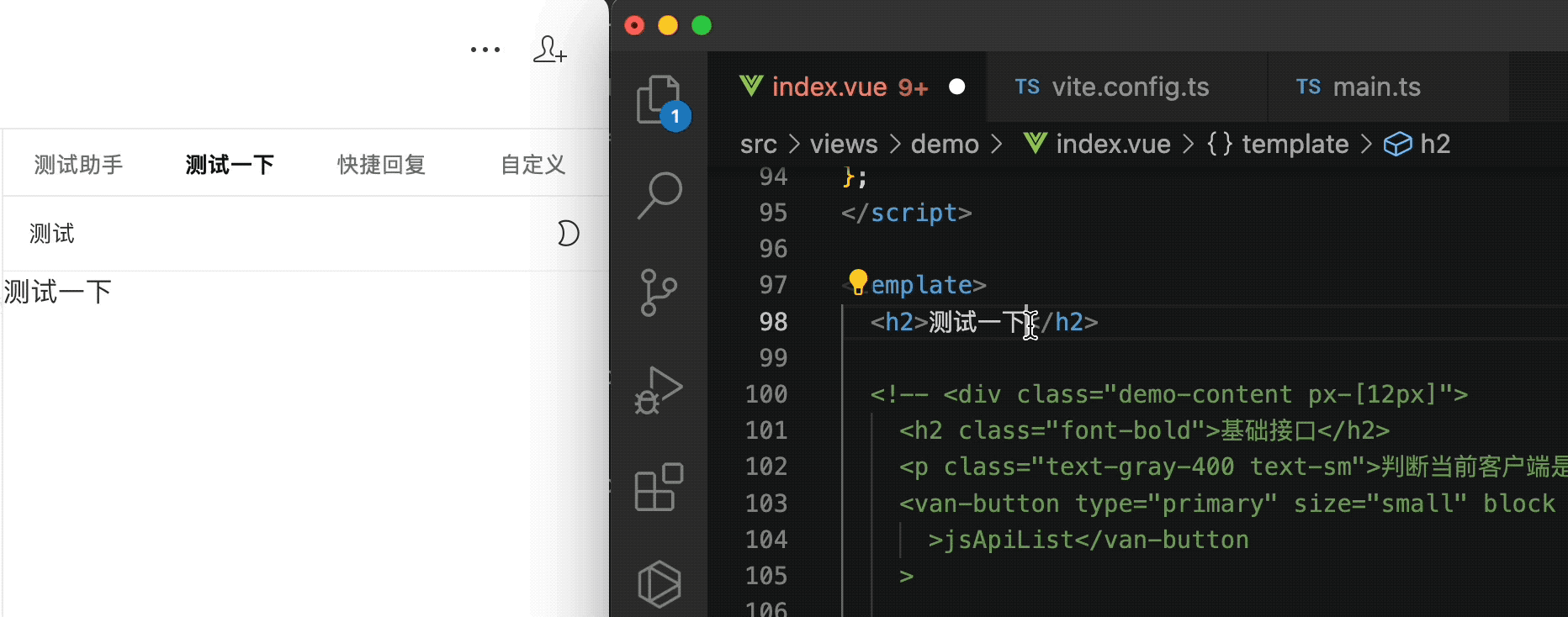The image size is (1568, 617).
Task: Select src in the breadcrumb
Action: [x=758, y=144]
